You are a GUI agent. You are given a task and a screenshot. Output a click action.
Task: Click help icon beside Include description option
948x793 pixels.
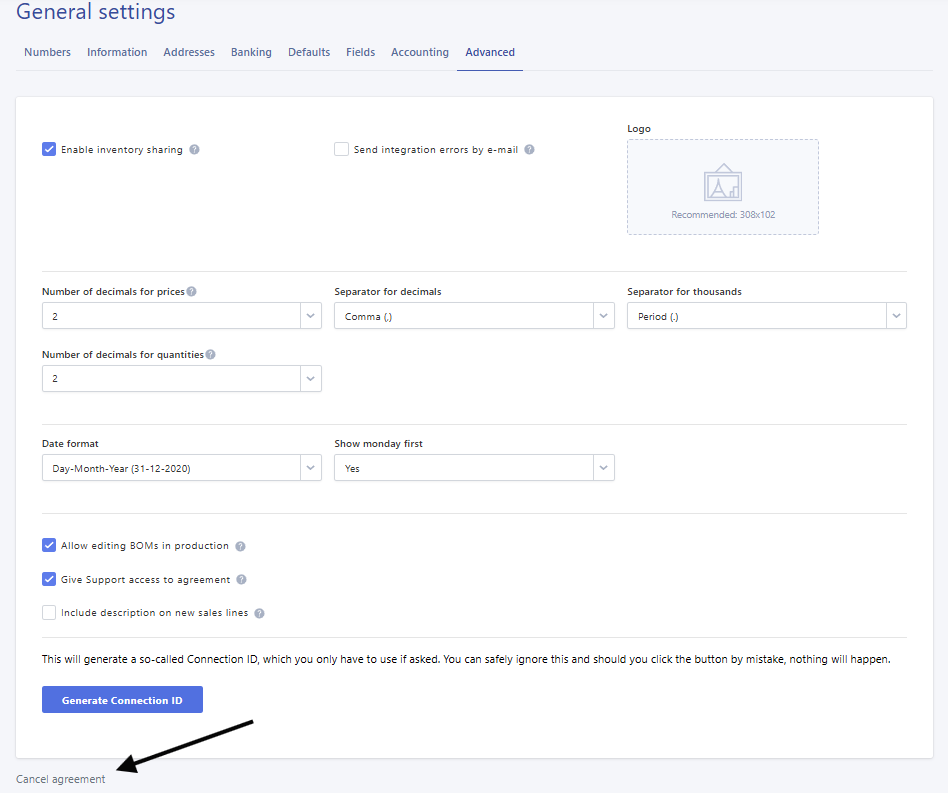point(259,613)
